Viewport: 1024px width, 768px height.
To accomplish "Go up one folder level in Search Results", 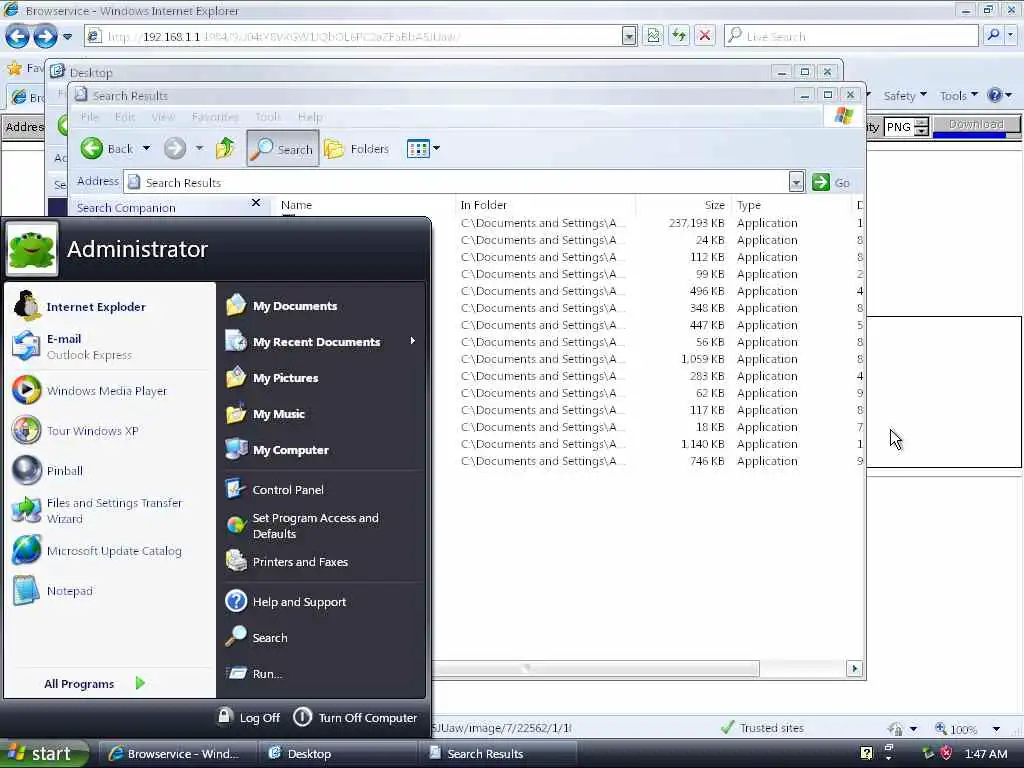I will point(225,148).
